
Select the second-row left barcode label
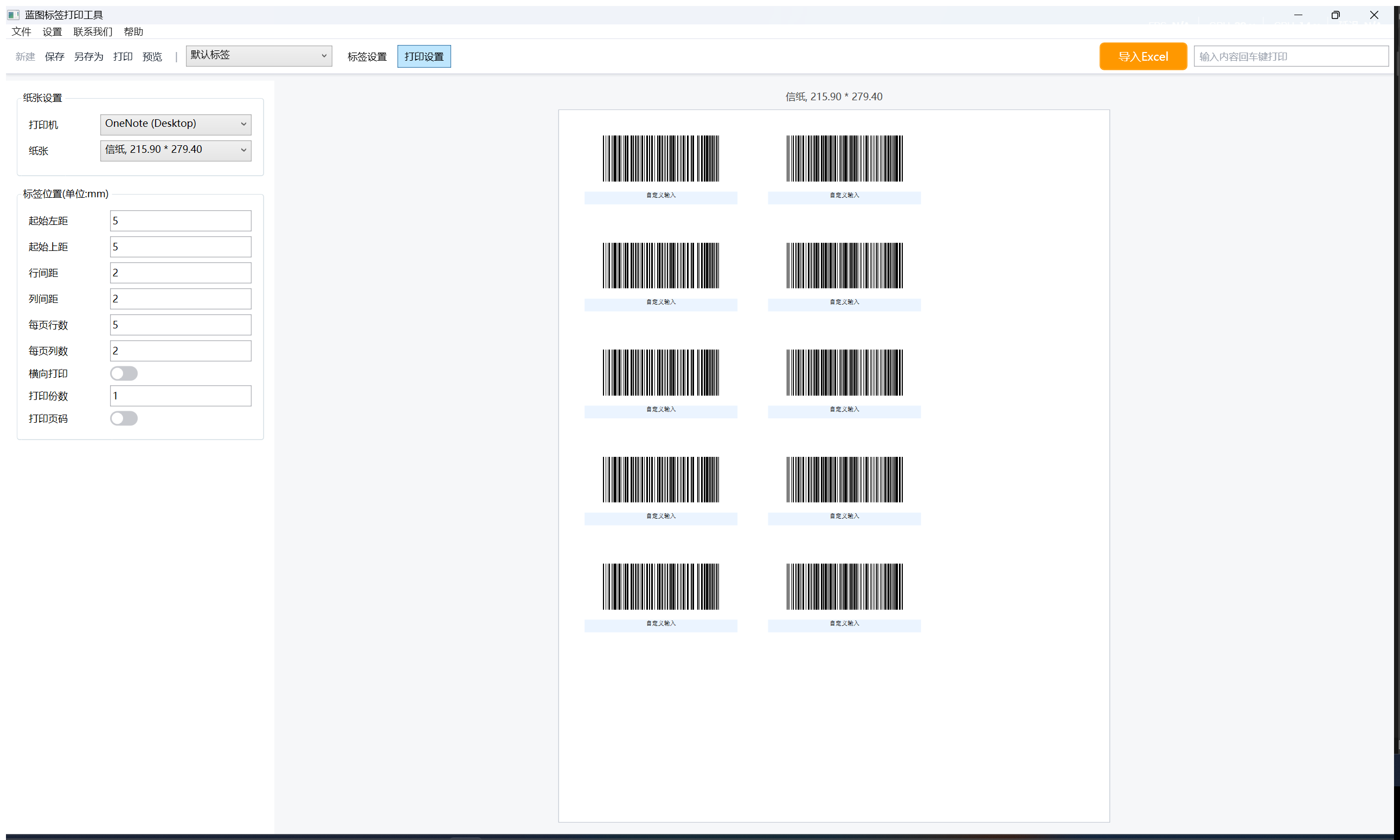pos(661,276)
